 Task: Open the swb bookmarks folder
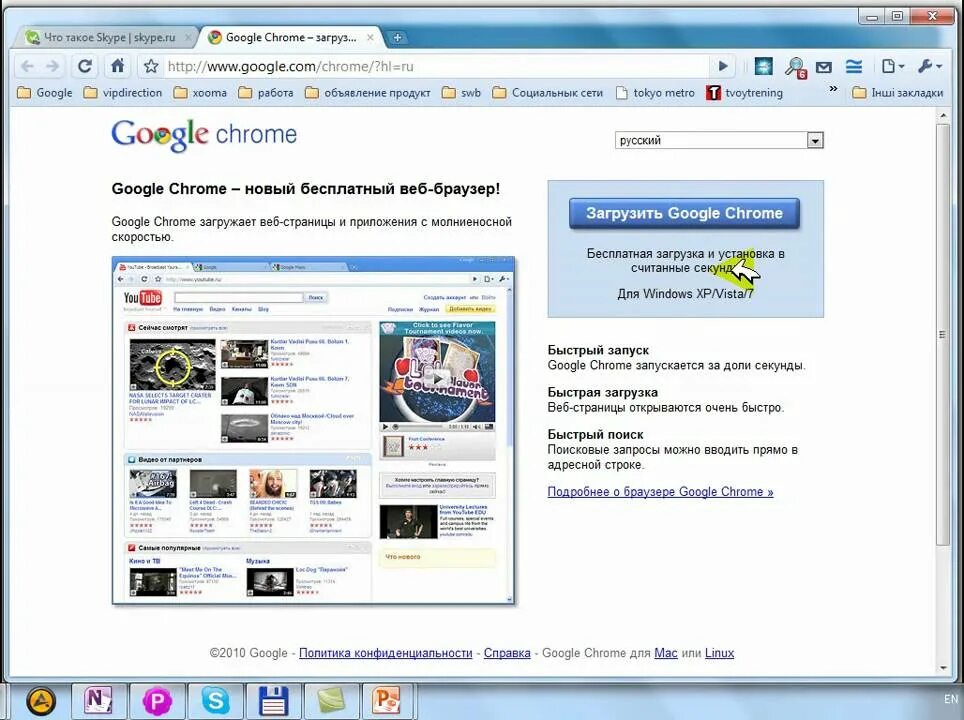tap(461, 93)
